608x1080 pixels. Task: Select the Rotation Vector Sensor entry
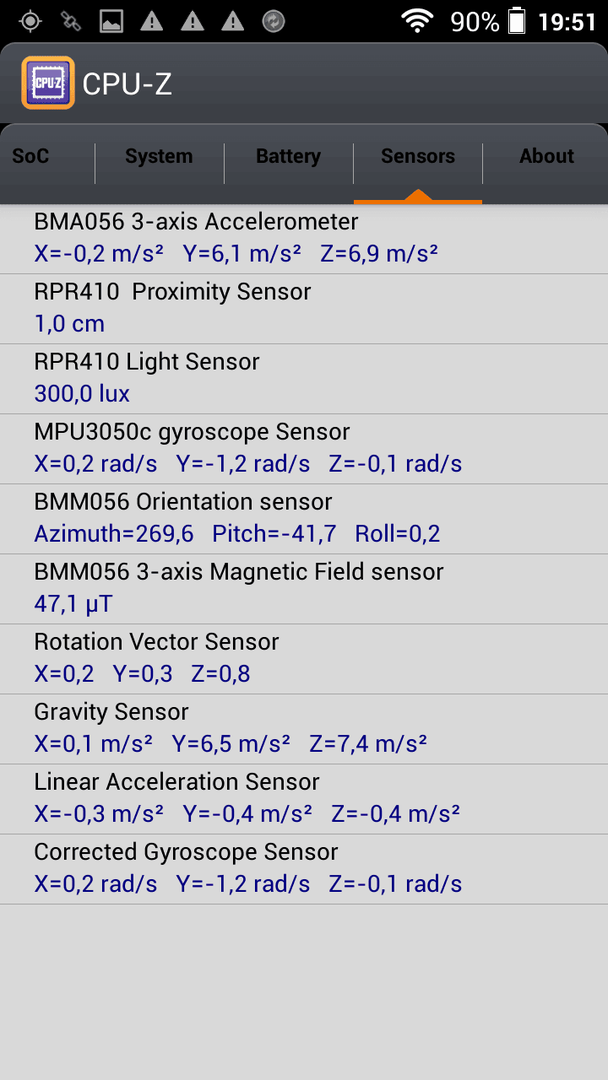pyautogui.click(x=304, y=659)
